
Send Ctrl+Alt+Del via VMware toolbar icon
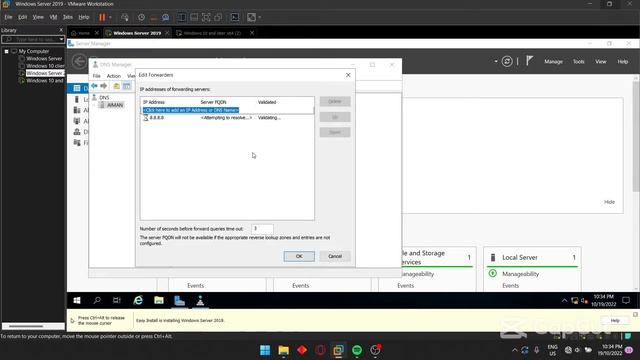click(124, 17)
